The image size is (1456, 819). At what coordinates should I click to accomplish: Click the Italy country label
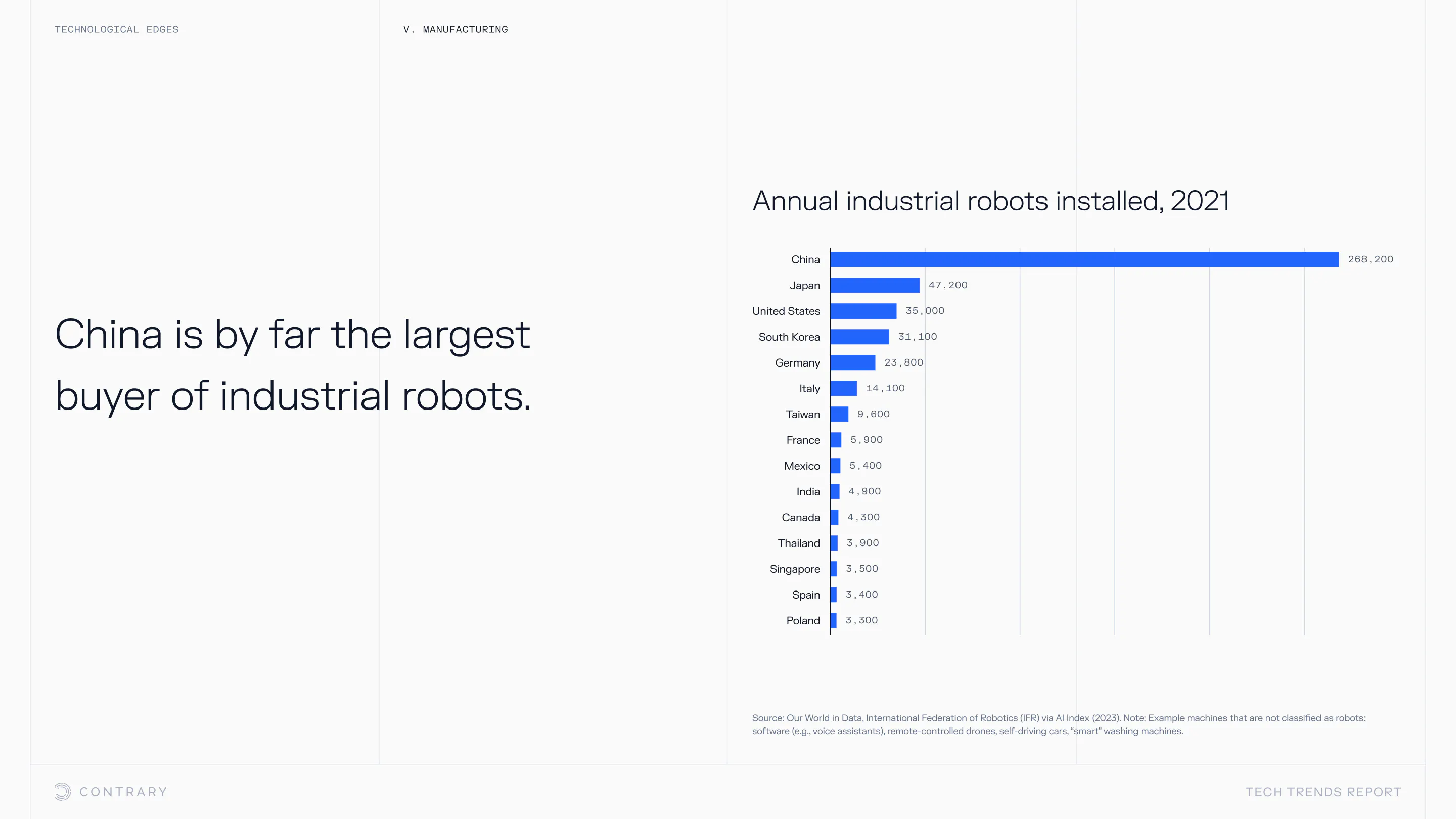click(x=809, y=389)
